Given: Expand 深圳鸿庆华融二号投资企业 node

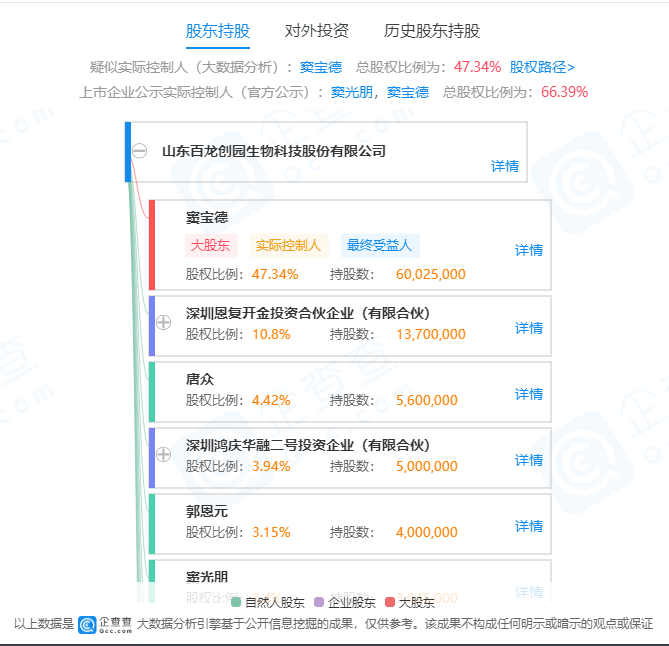Looking at the screenshot, I should (163, 454).
